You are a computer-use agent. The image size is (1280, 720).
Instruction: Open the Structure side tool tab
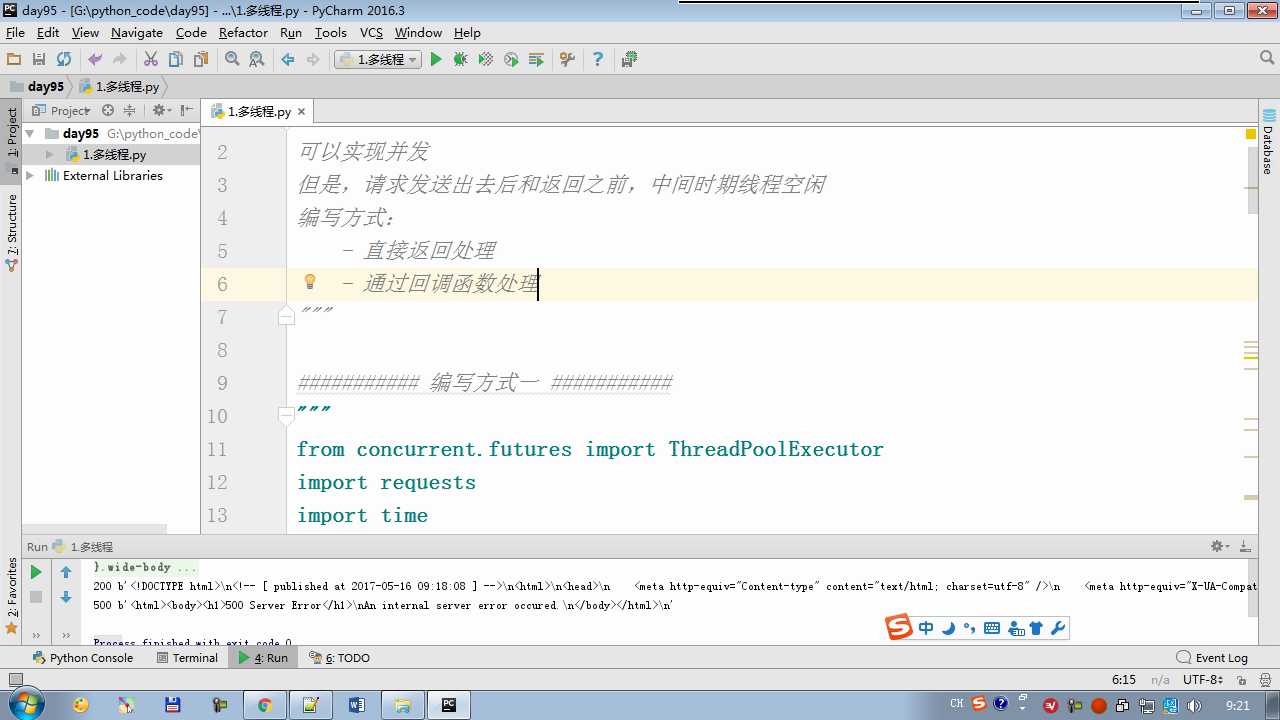click(12, 232)
